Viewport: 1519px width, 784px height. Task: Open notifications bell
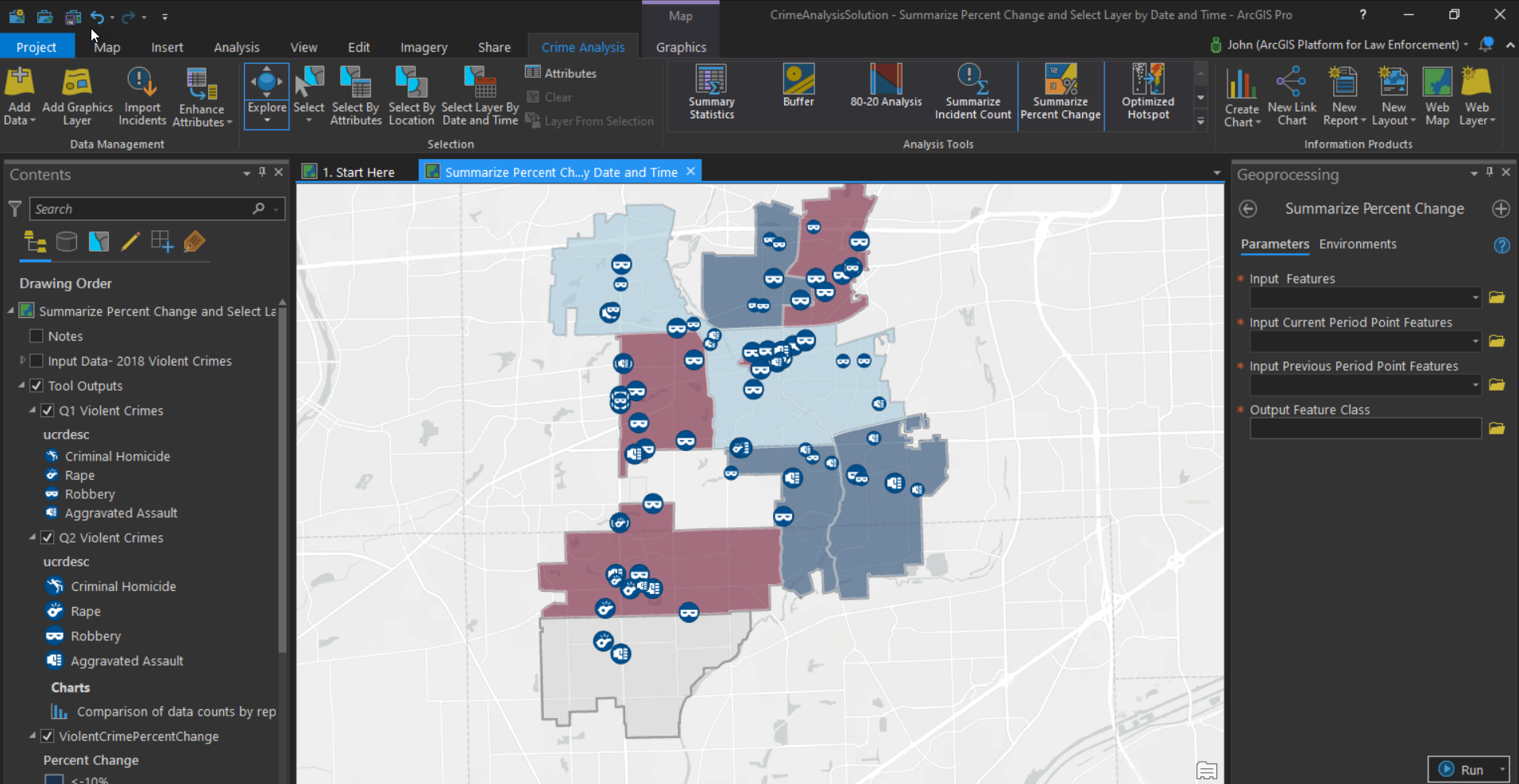(1486, 44)
